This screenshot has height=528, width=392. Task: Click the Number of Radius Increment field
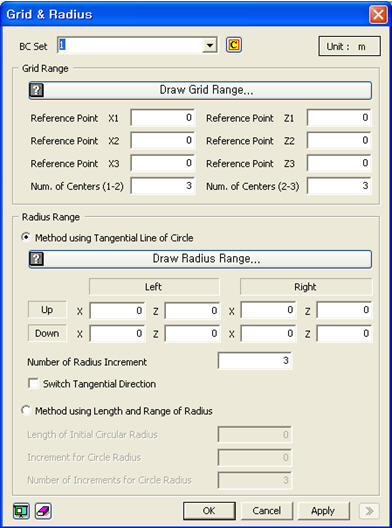pos(255,361)
